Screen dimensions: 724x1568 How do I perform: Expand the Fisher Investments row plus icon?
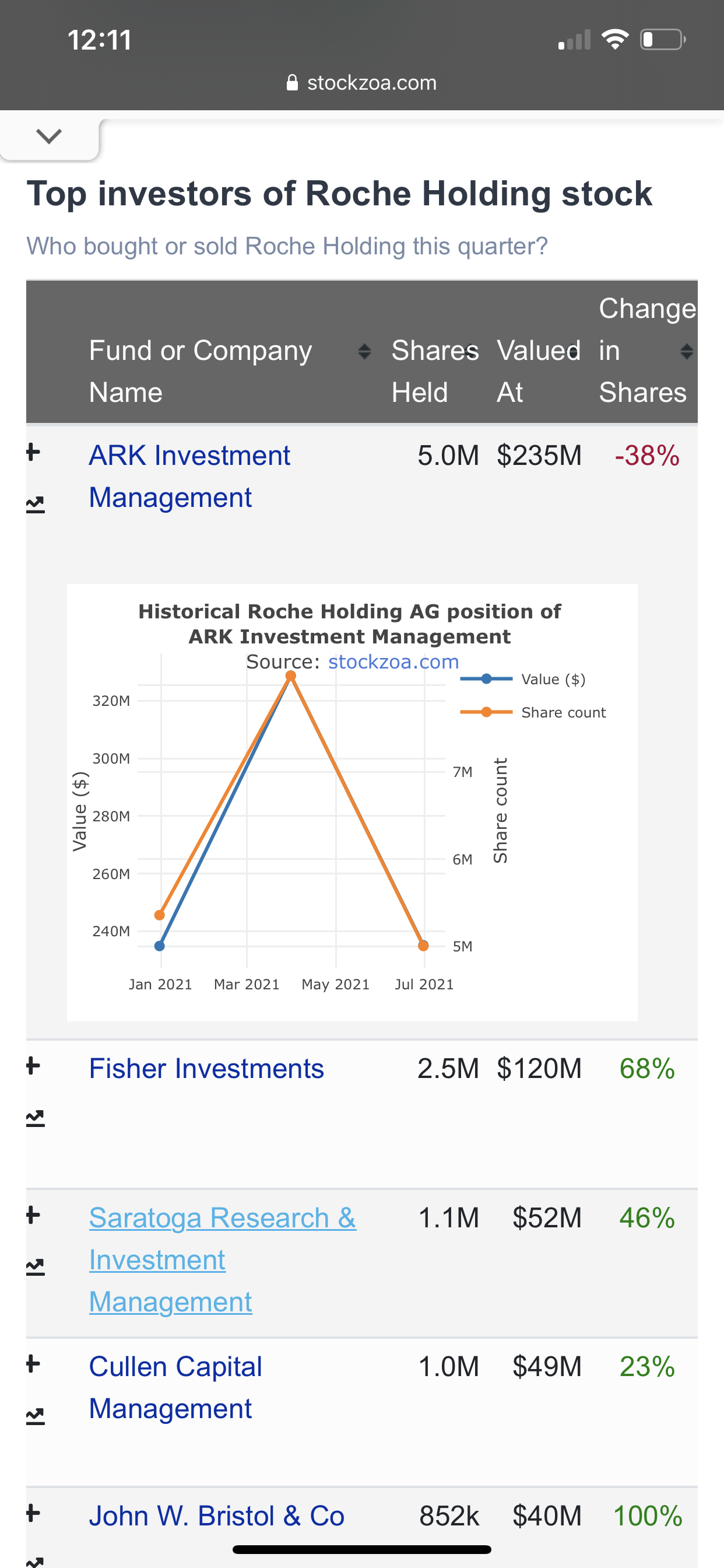click(33, 1066)
